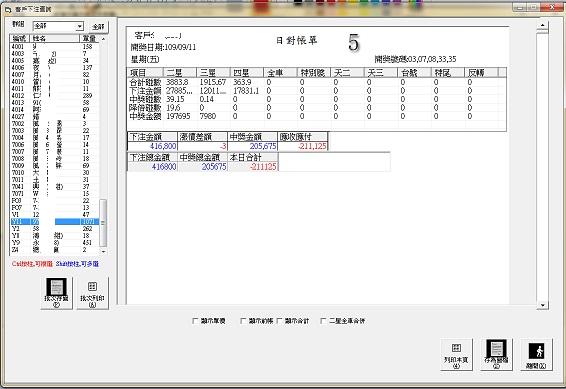This screenshot has width=566, height=389.
Task: Select customer row 7004
Action: click(x=54, y=137)
